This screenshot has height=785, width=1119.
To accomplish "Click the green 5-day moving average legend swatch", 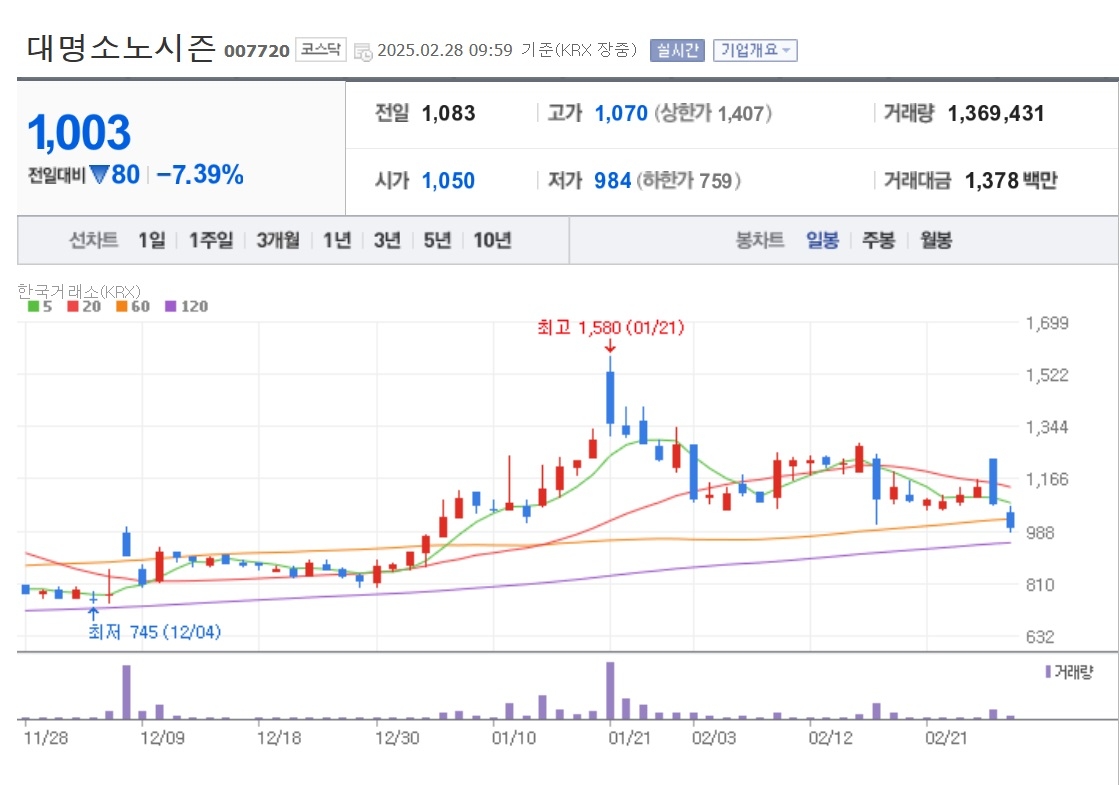I will [33, 306].
